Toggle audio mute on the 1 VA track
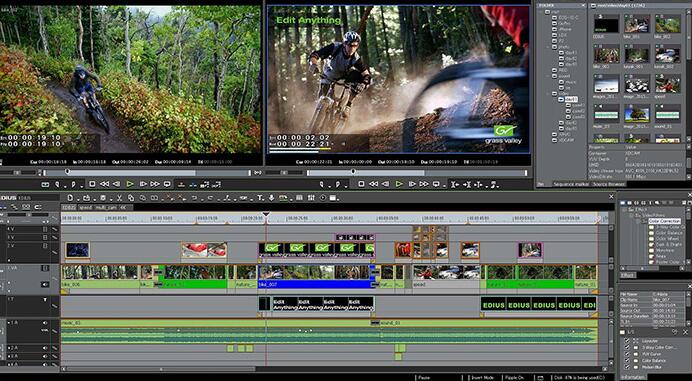 (45, 284)
